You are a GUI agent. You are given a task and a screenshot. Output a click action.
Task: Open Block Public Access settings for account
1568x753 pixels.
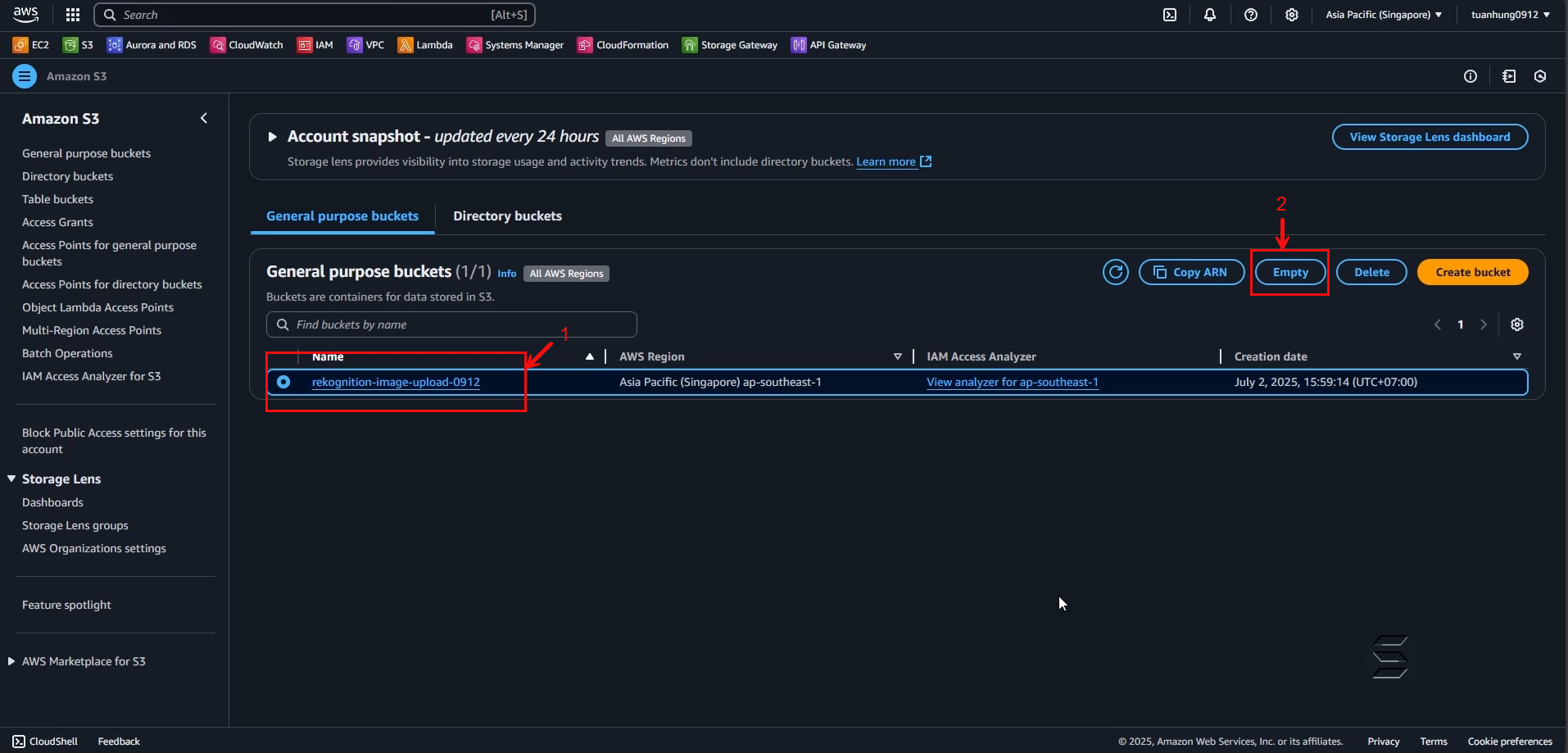114,441
